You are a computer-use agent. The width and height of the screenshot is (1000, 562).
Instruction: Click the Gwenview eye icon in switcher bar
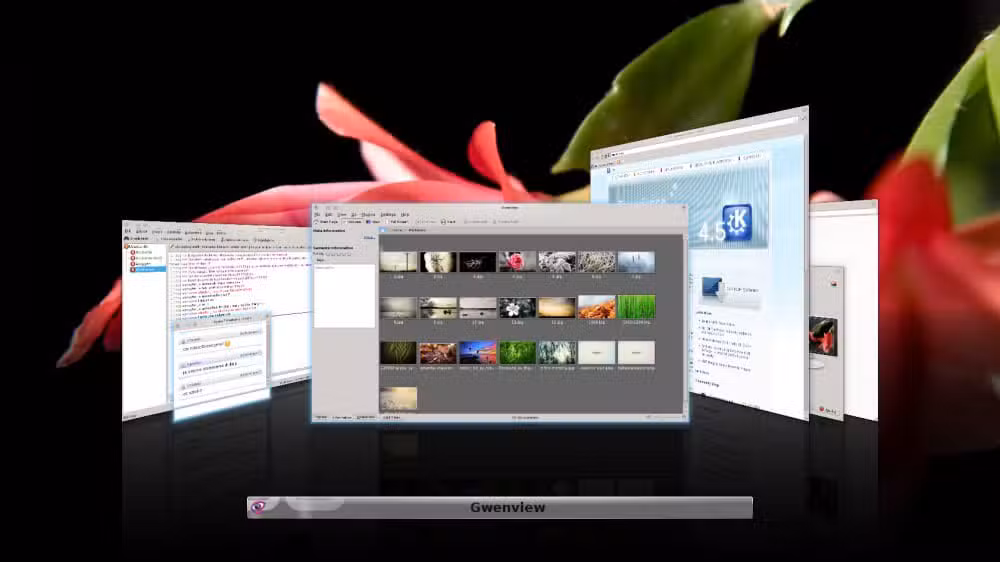259,507
